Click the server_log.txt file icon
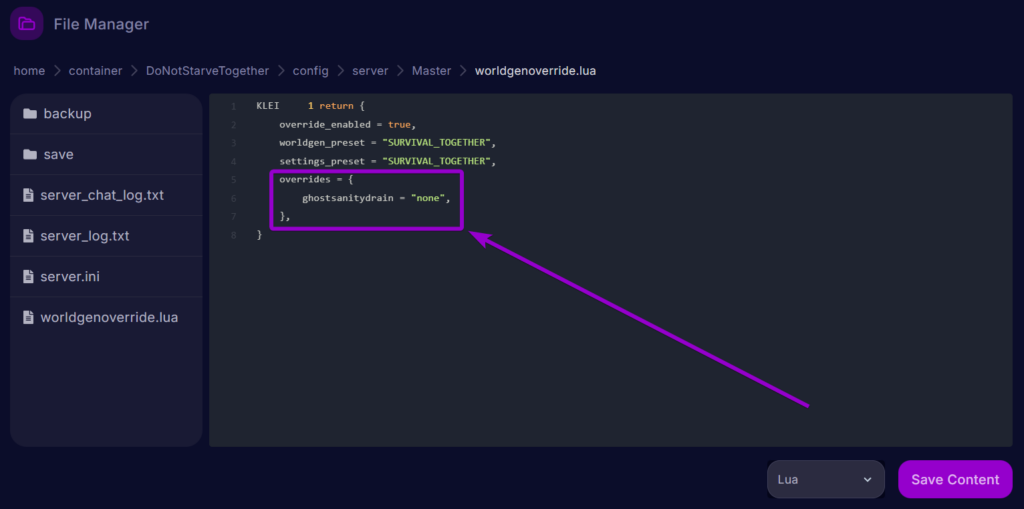The image size is (1024, 509). point(28,237)
